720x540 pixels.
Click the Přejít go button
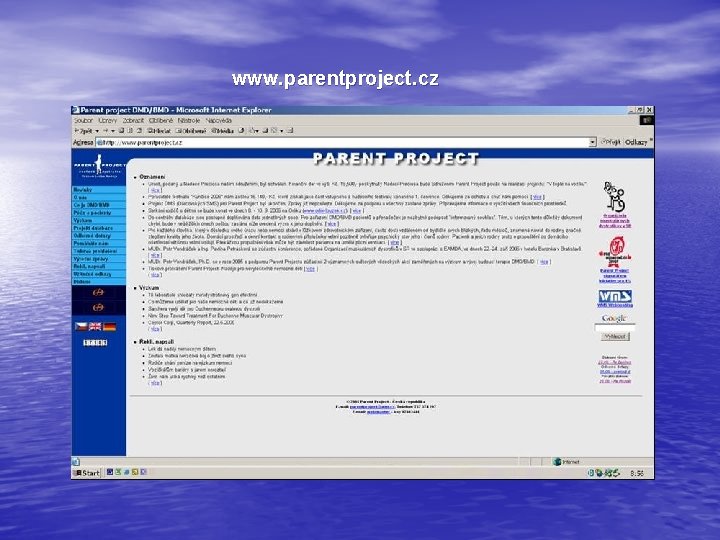pos(611,142)
